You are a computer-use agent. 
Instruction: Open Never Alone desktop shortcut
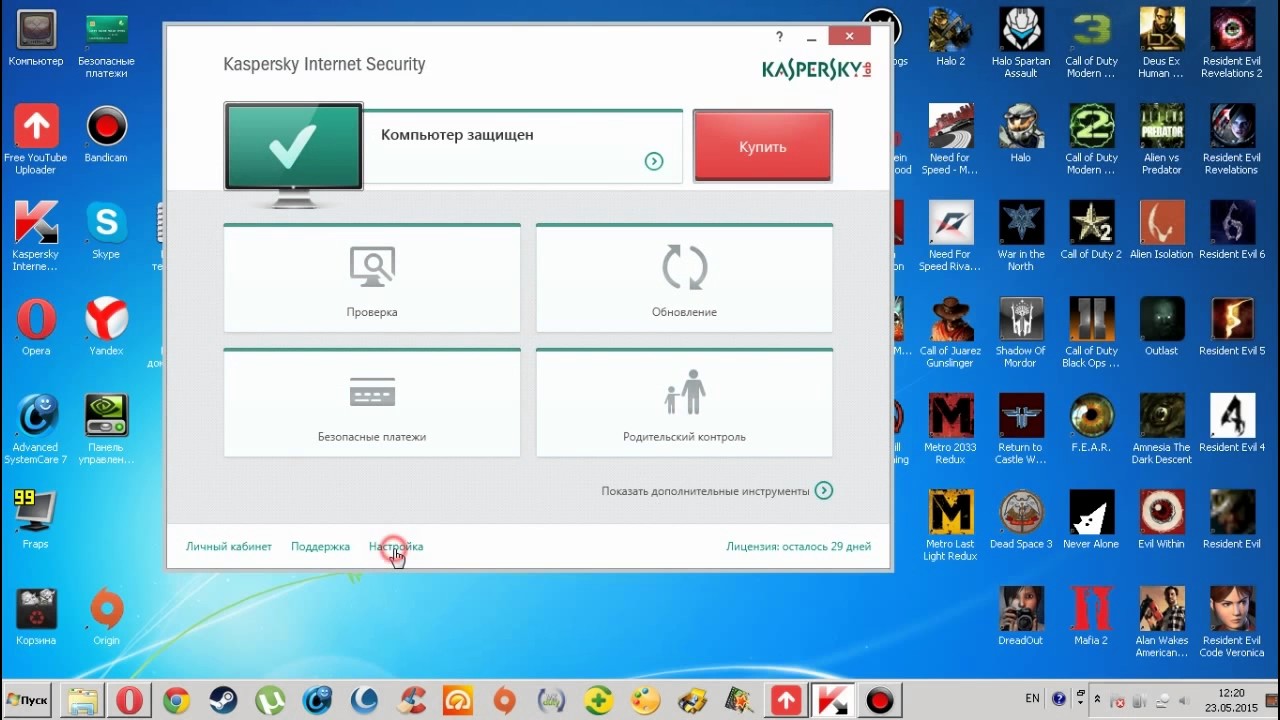1091,520
